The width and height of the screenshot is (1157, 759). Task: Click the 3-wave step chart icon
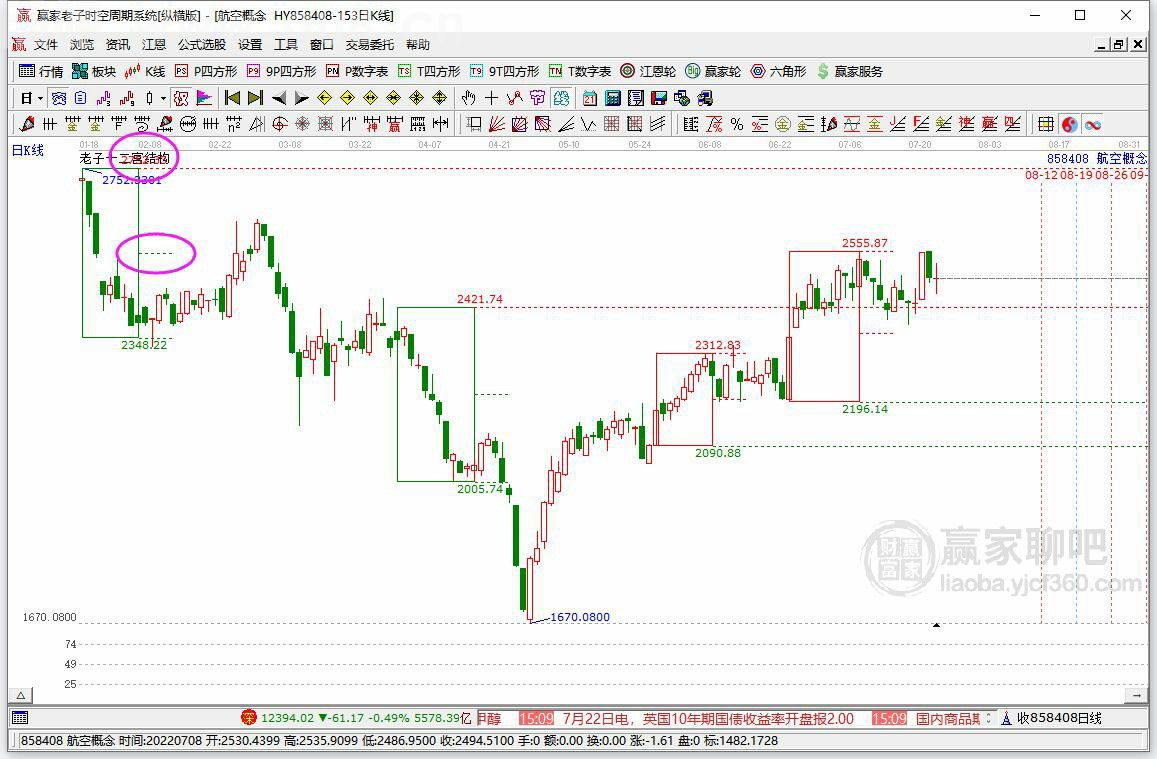tap(103, 98)
